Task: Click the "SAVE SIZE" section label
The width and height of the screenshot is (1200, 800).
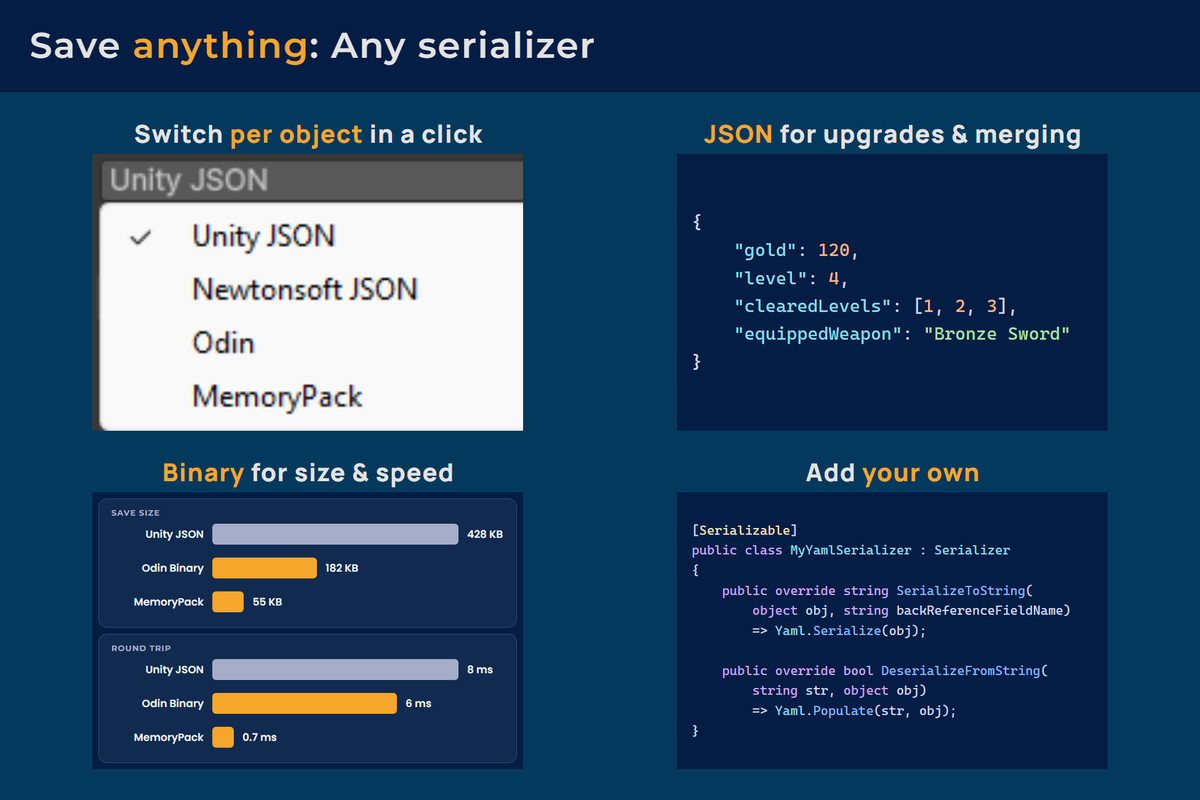Action: tap(136, 513)
